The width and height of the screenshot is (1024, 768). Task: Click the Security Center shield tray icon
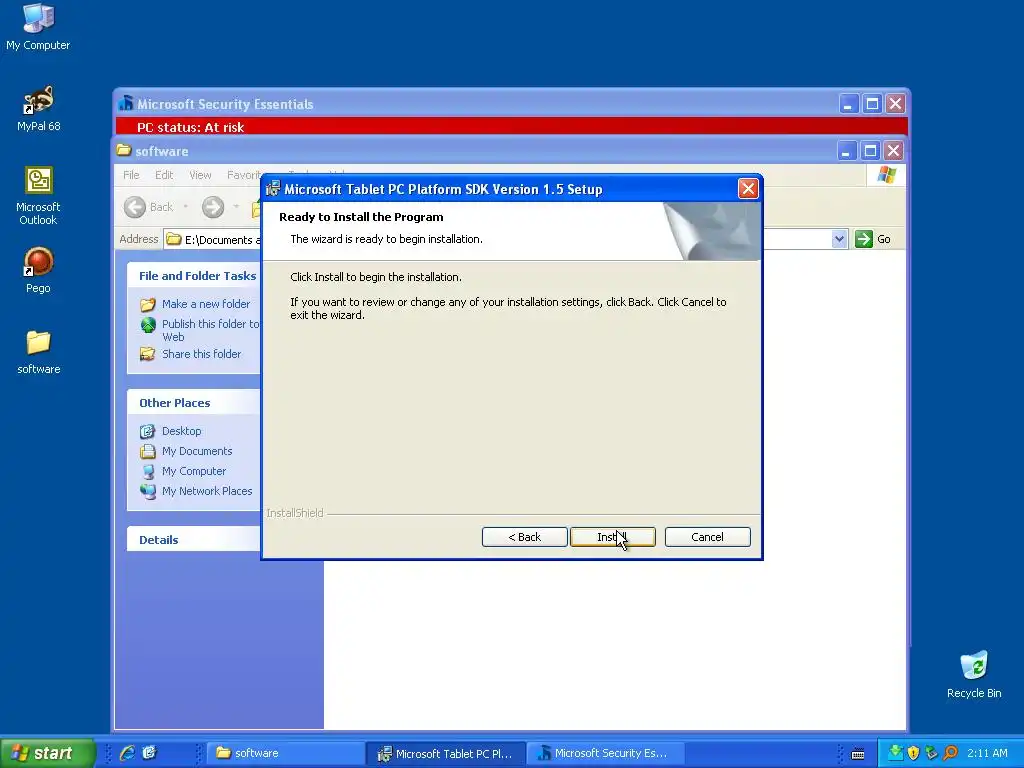913,753
